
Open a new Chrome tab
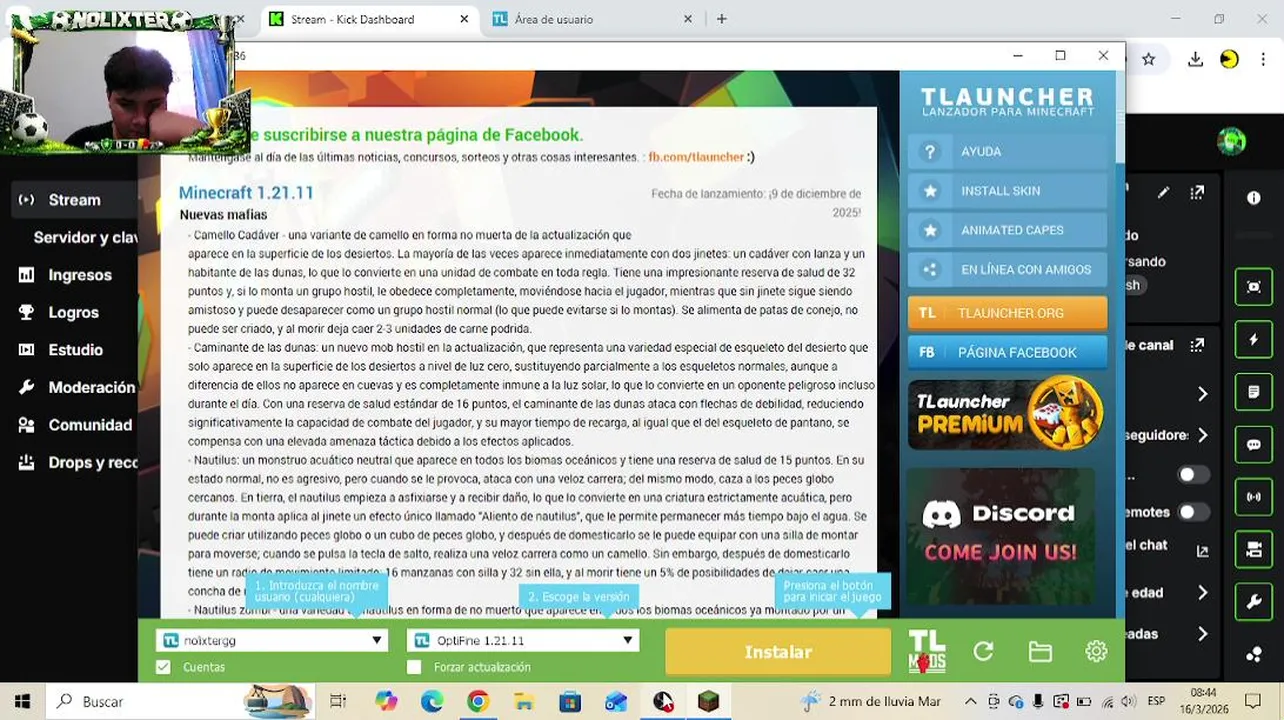point(722,19)
